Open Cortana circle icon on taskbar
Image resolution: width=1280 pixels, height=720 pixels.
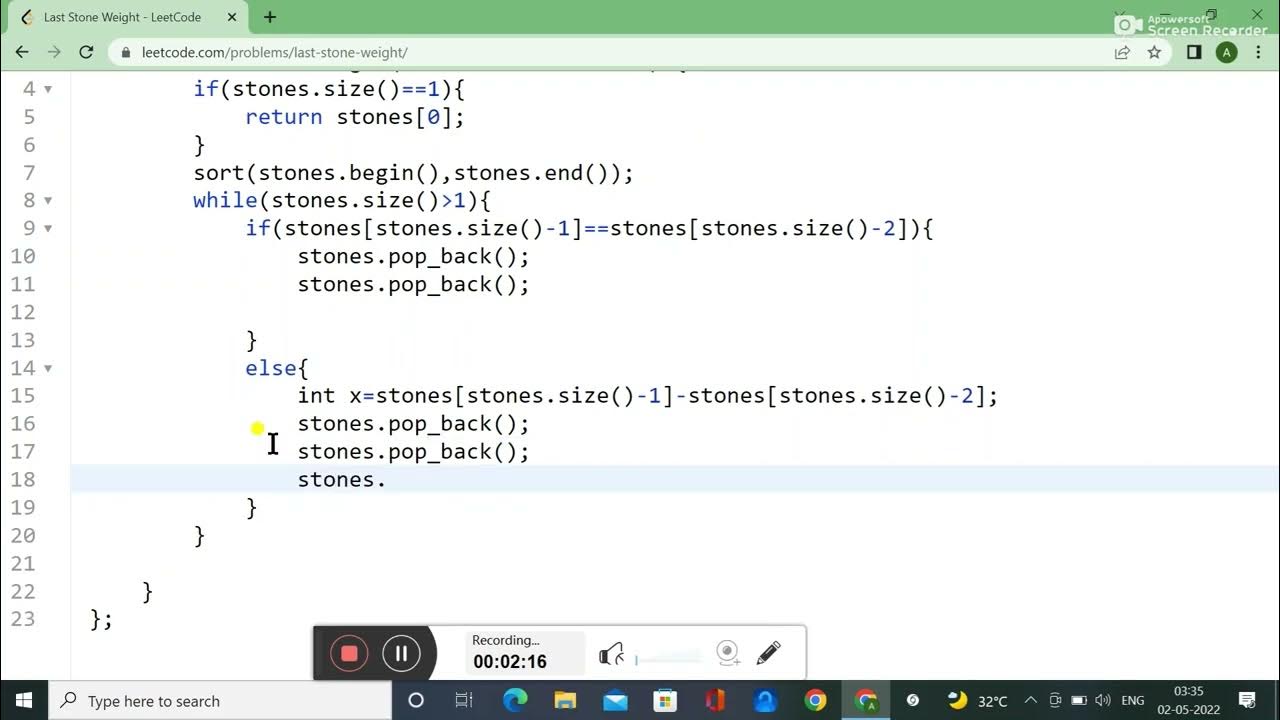416,700
